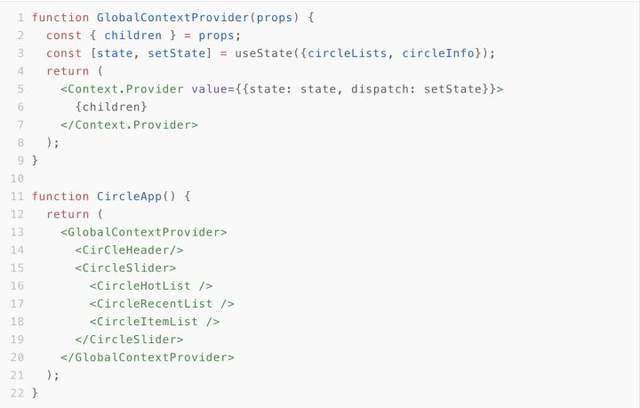Select the circleLists variable
The height and width of the screenshot is (408, 640).
(347, 53)
